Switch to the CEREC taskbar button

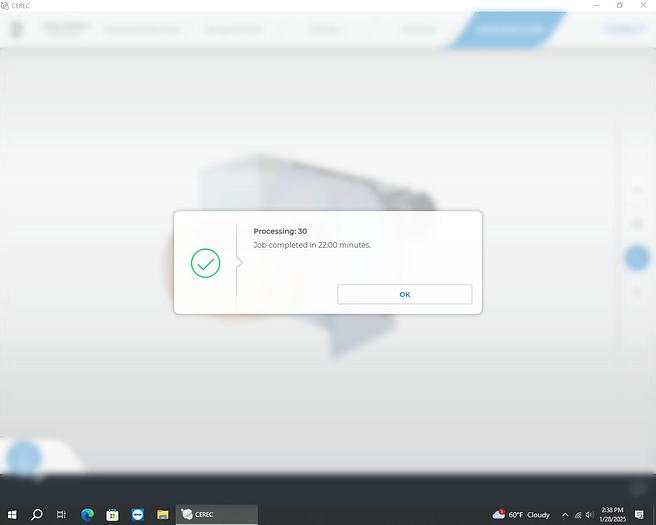[216, 514]
